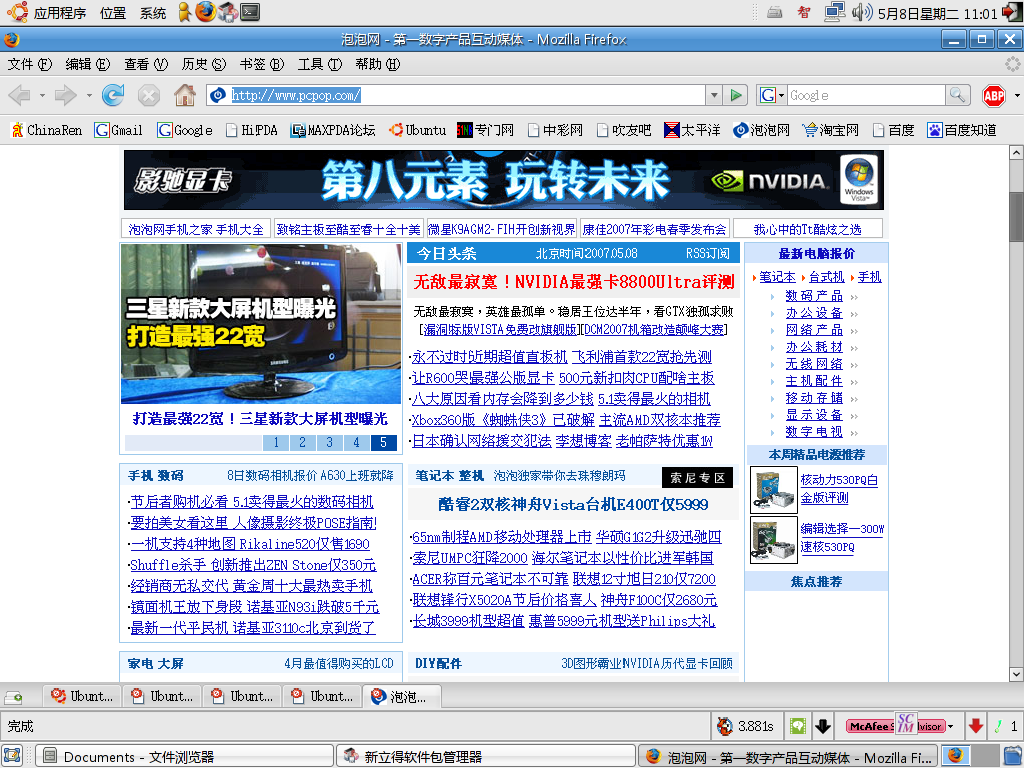Select slideshow page number 1
Screen dimensions: 1024x768
pos(276,442)
